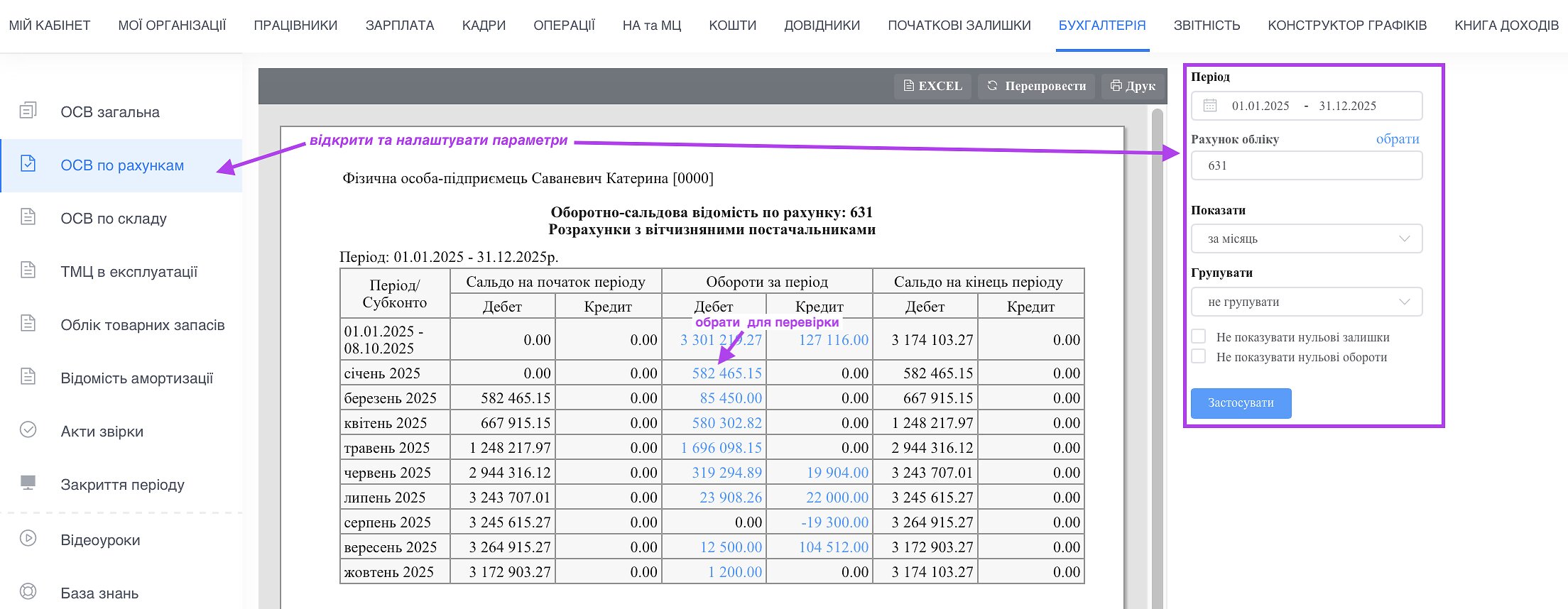Enable 'Не показувати нульові залишки' checkbox
Viewport: 1568px width, 609px height.
(1199, 336)
